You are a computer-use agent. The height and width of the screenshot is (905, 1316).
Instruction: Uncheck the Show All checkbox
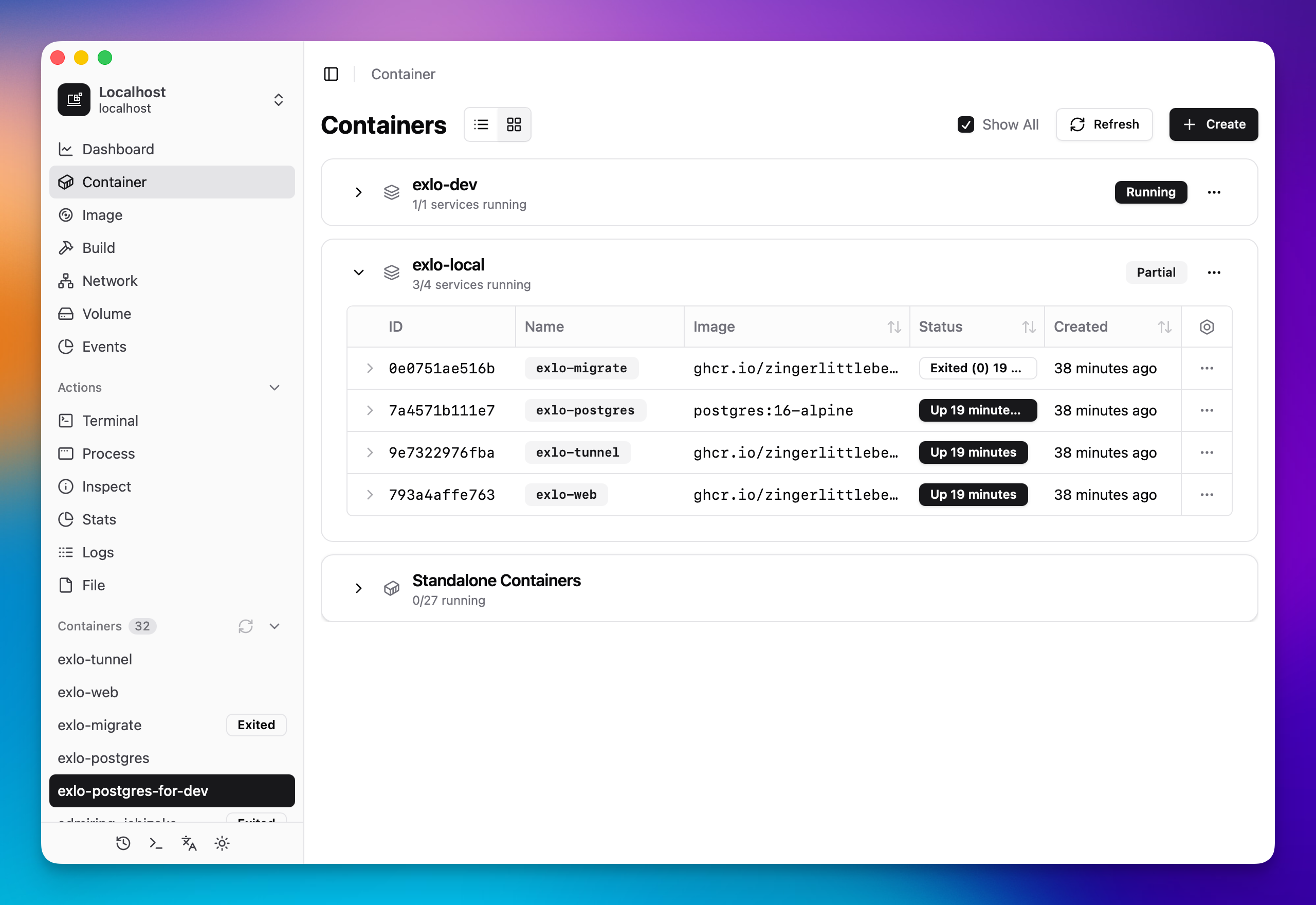pyautogui.click(x=966, y=124)
